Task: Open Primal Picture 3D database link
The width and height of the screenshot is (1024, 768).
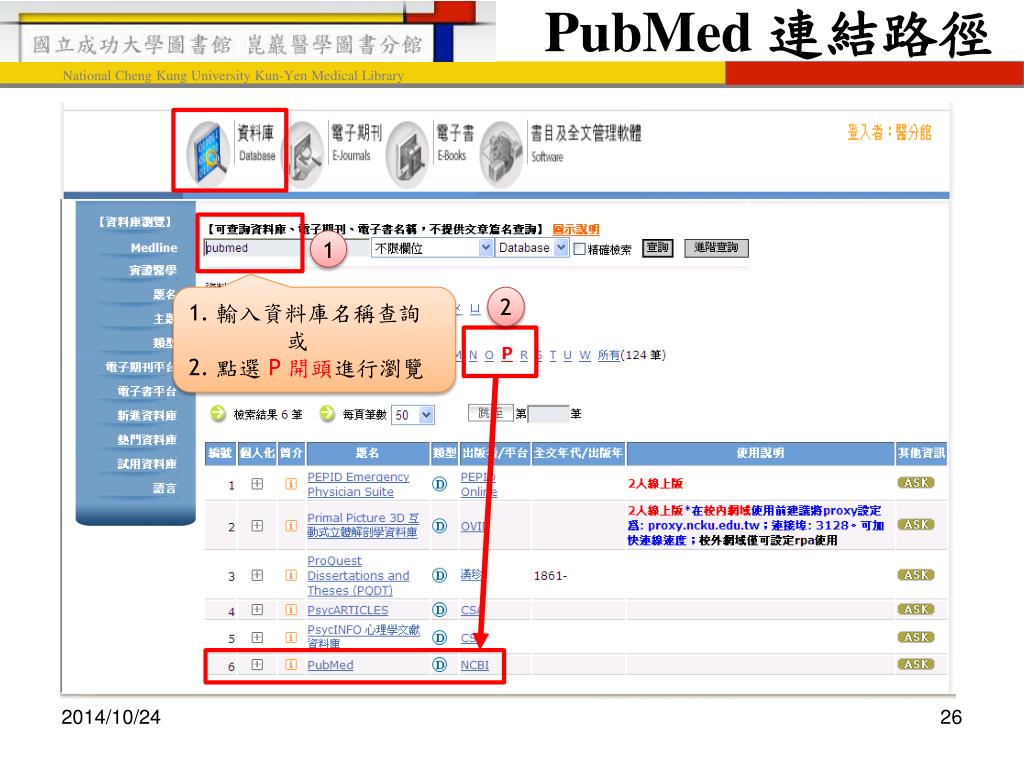Action: point(363,525)
